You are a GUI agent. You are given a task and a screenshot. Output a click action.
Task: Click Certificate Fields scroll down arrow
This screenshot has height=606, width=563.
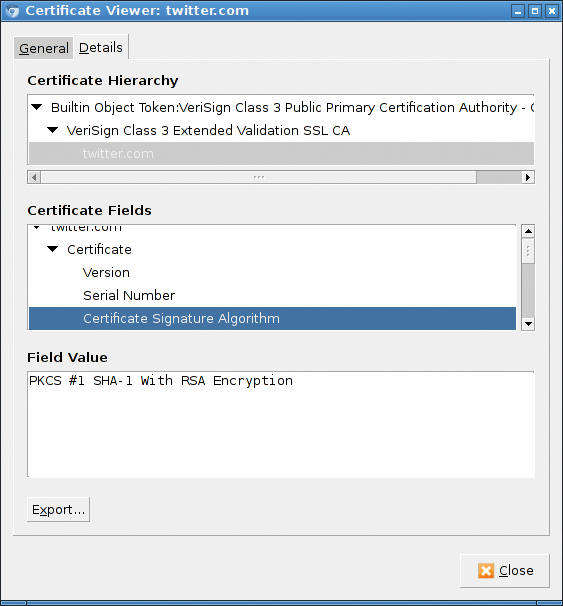point(528,323)
